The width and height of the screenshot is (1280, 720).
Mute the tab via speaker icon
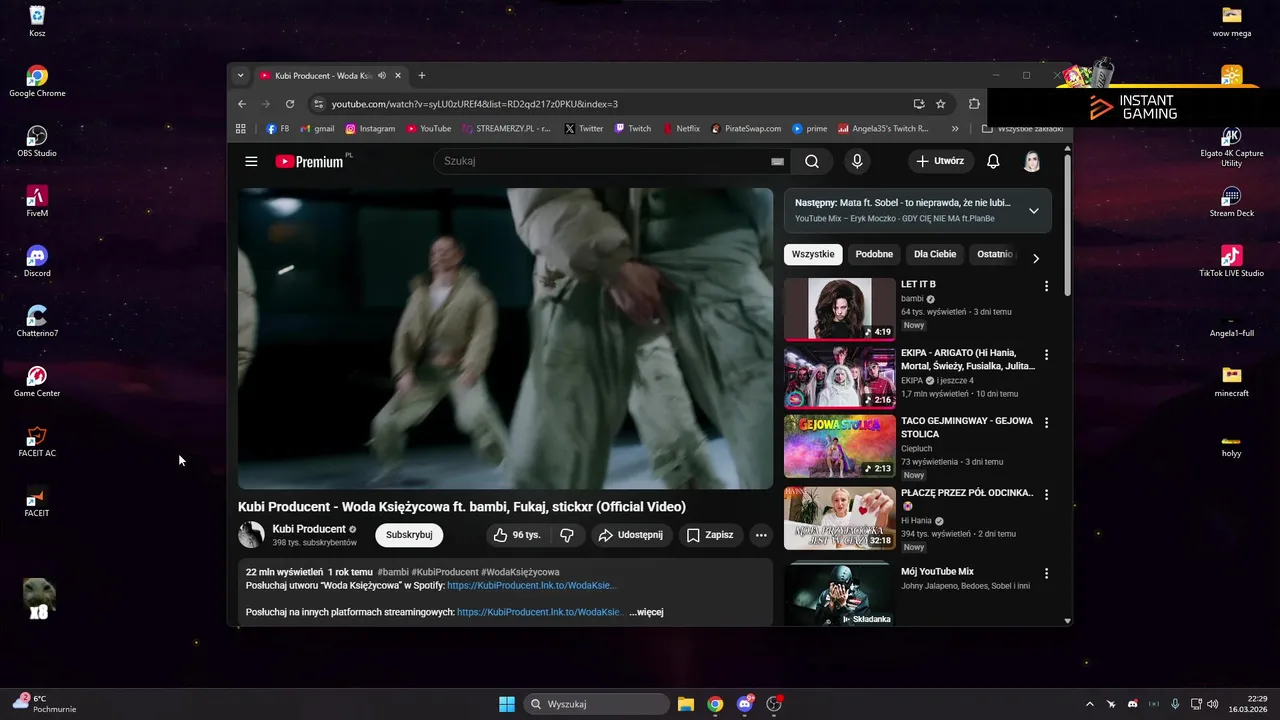[382, 76]
